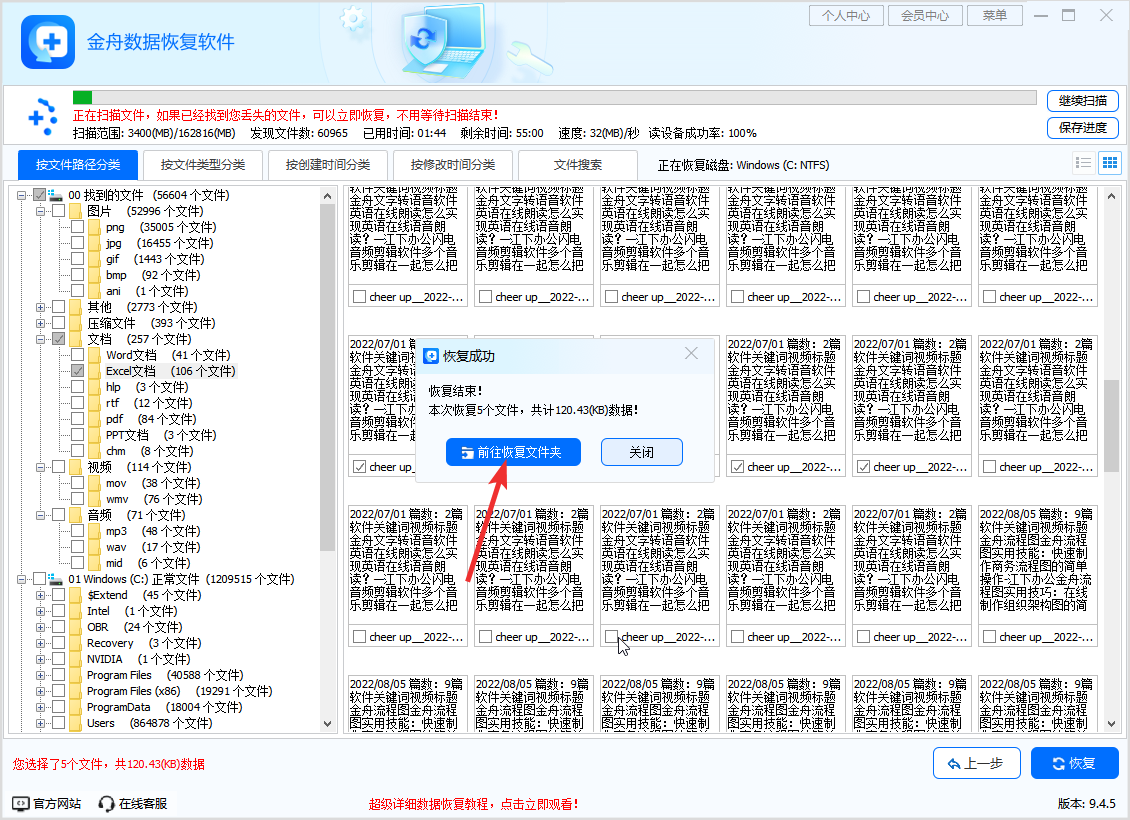1130x820 pixels.
Task: Click the 恢复成功 dialog title icon
Action: tap(431, 356)
